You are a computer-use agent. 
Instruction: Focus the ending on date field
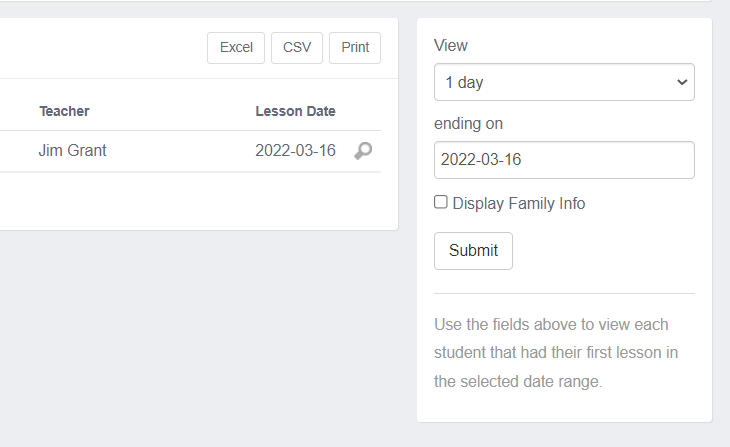coord(564,160)
